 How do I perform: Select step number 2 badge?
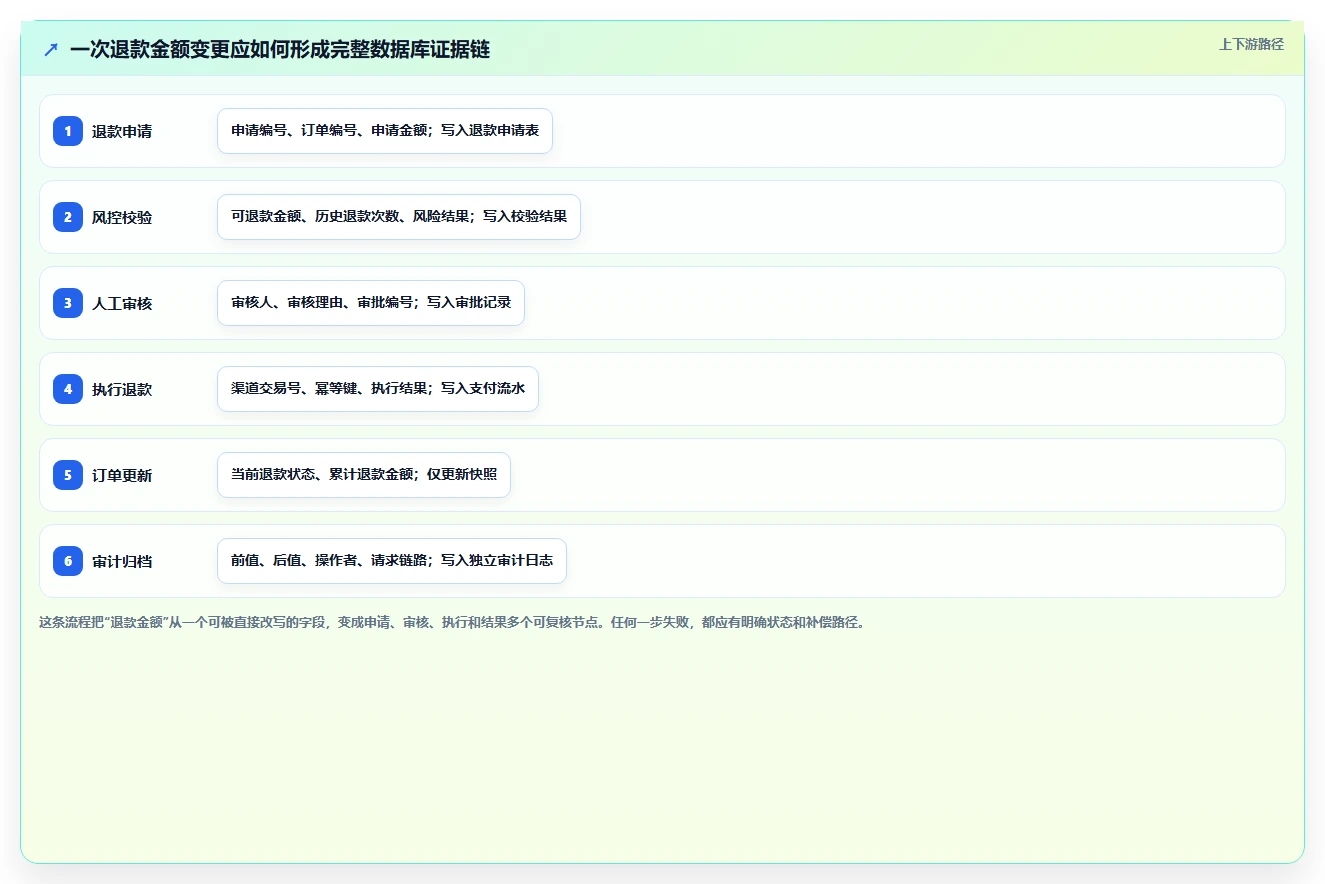[68, 217]
